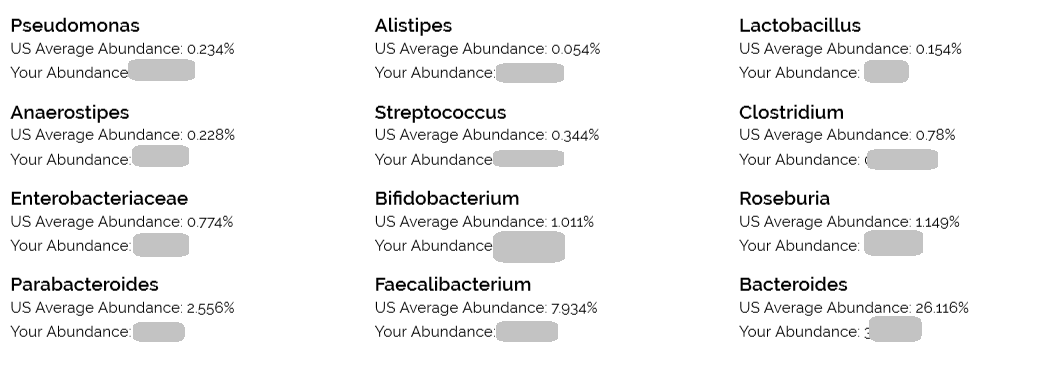Viewport: 1045px width, 365px height.
Task: Click the gray box under Bifidobacterium
Action: pos(529,246)
